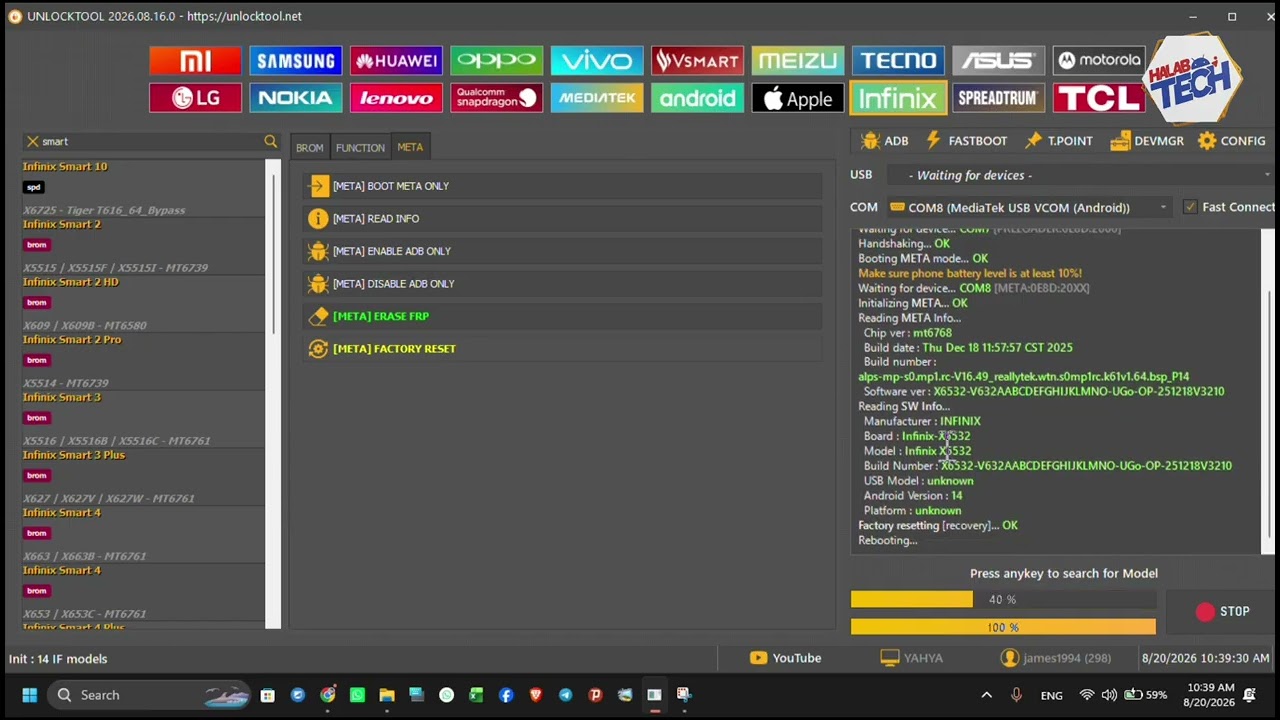This screenshot has width=1280, height=720.
Task: Open the T.POINT test point panel
Action: pos(1058,141)
